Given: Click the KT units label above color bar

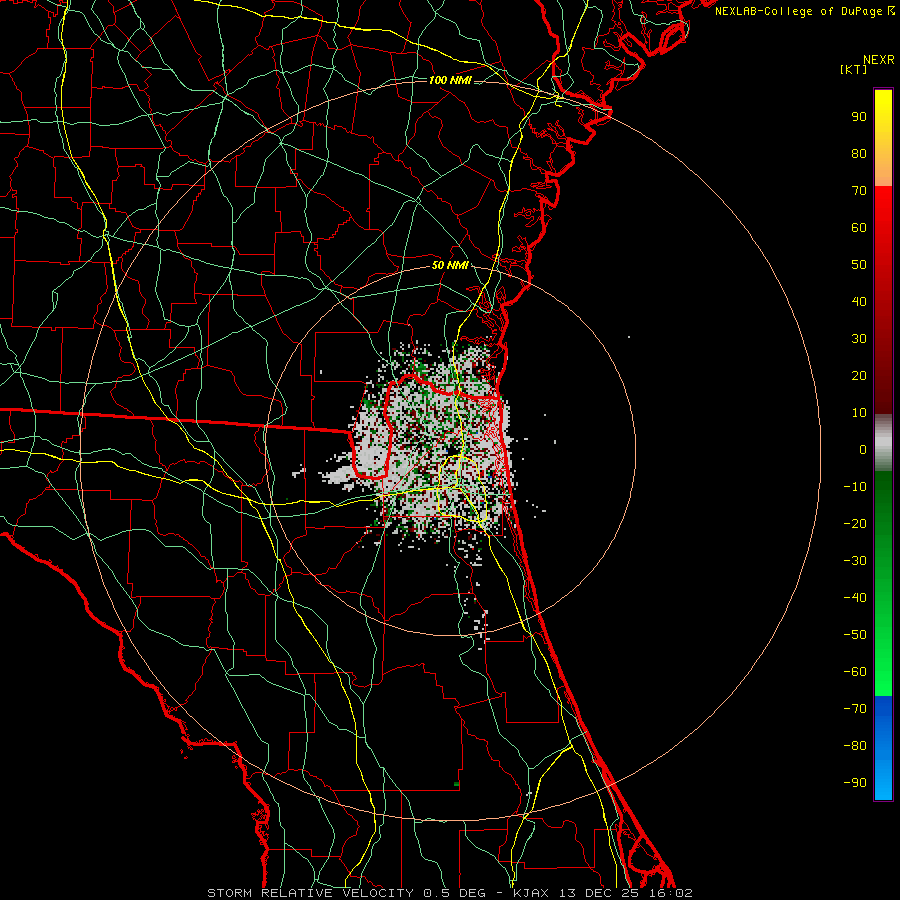Looking at the screenshot, I should tap(854, 69).
